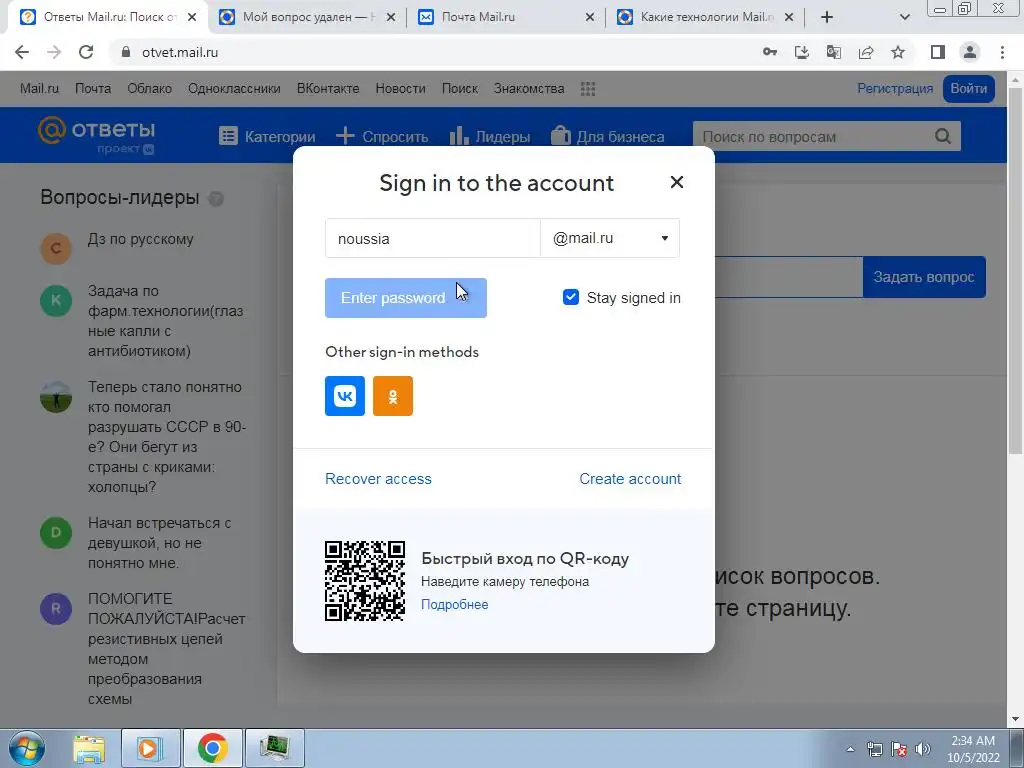
Task: Open the Create account link
Action: [630, 479]
